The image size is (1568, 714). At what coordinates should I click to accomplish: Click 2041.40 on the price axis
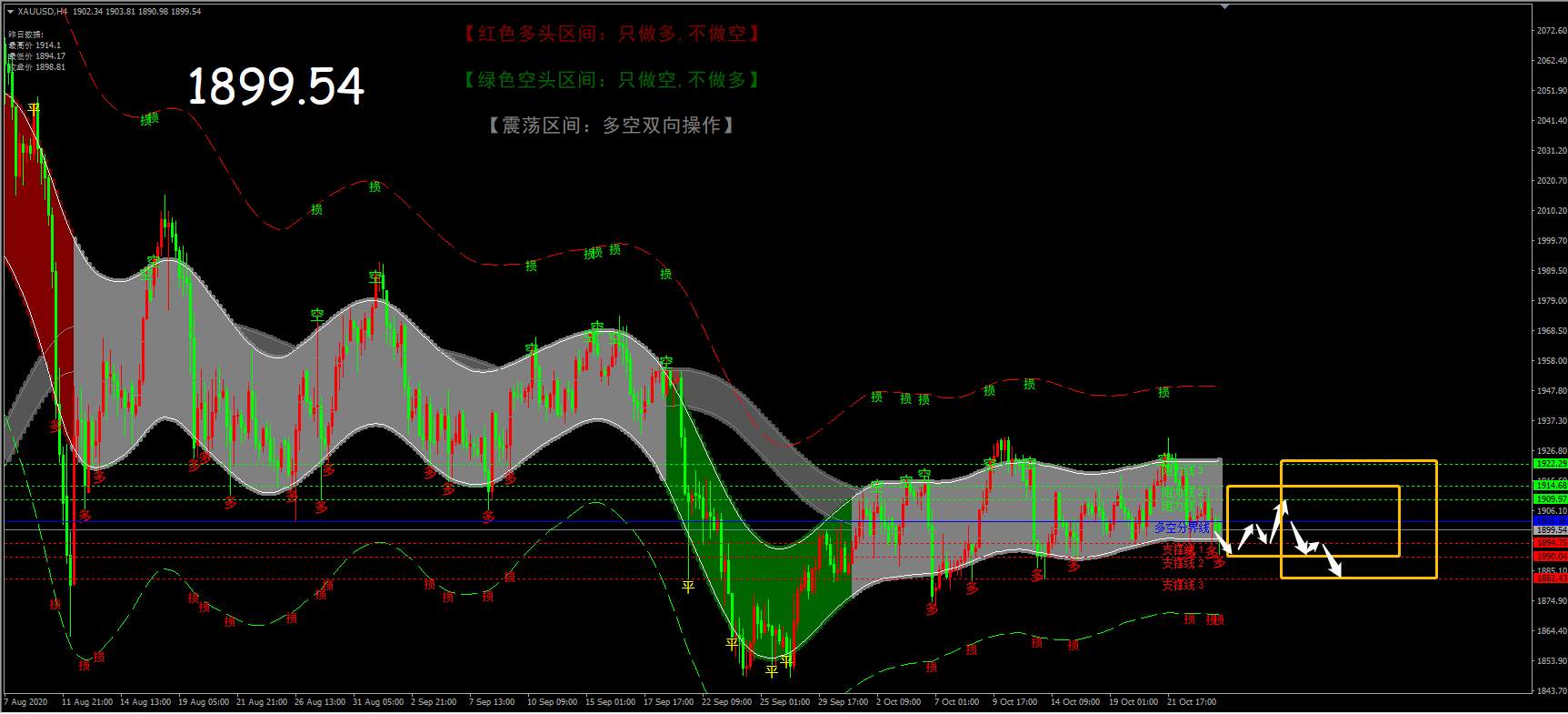[x=1551, y=120]
